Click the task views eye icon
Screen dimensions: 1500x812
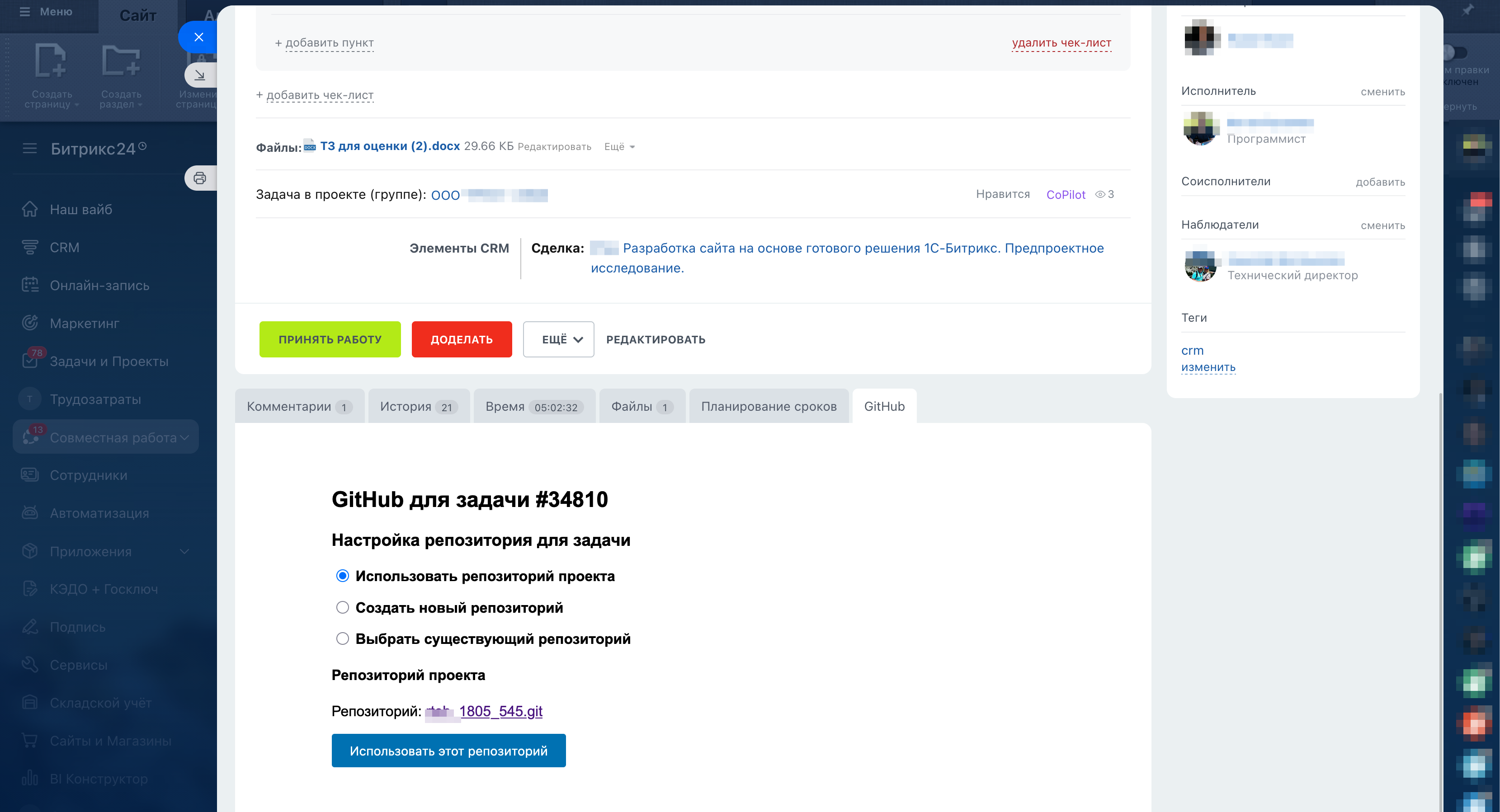(x=1100, y=194)
